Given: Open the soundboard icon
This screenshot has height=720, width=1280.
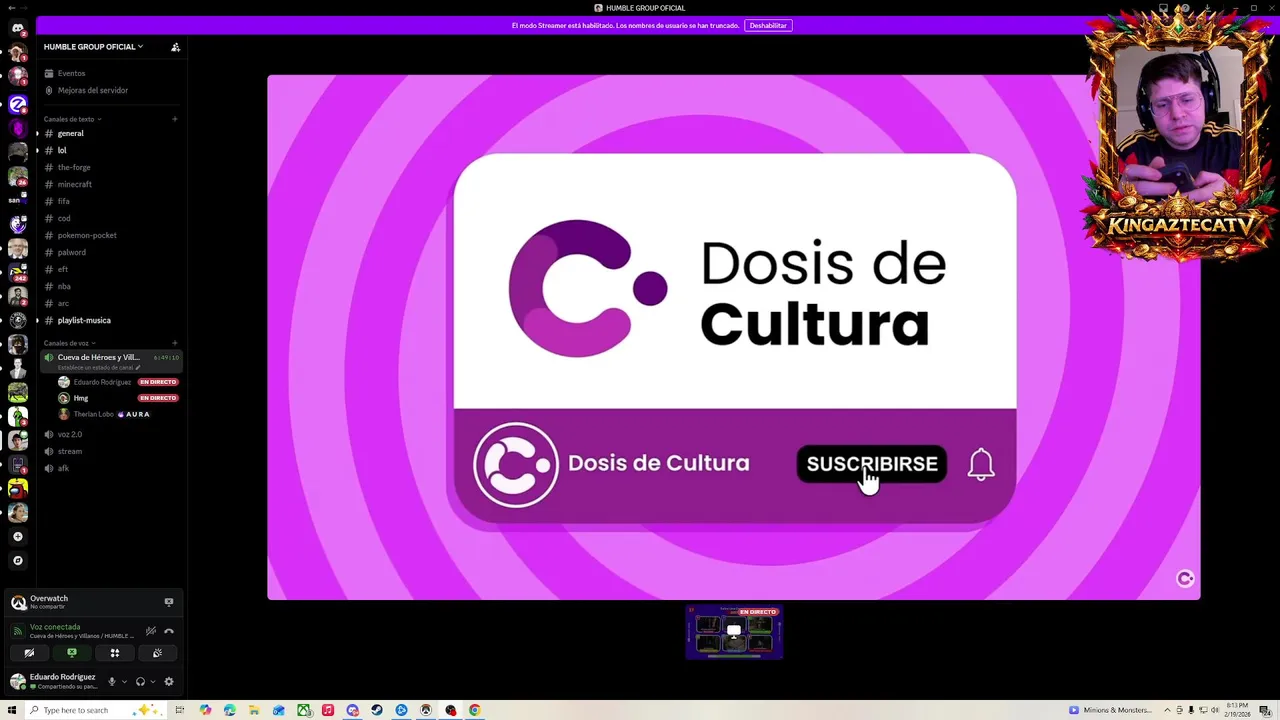Looking at the screenshot, I should (157, 653).
